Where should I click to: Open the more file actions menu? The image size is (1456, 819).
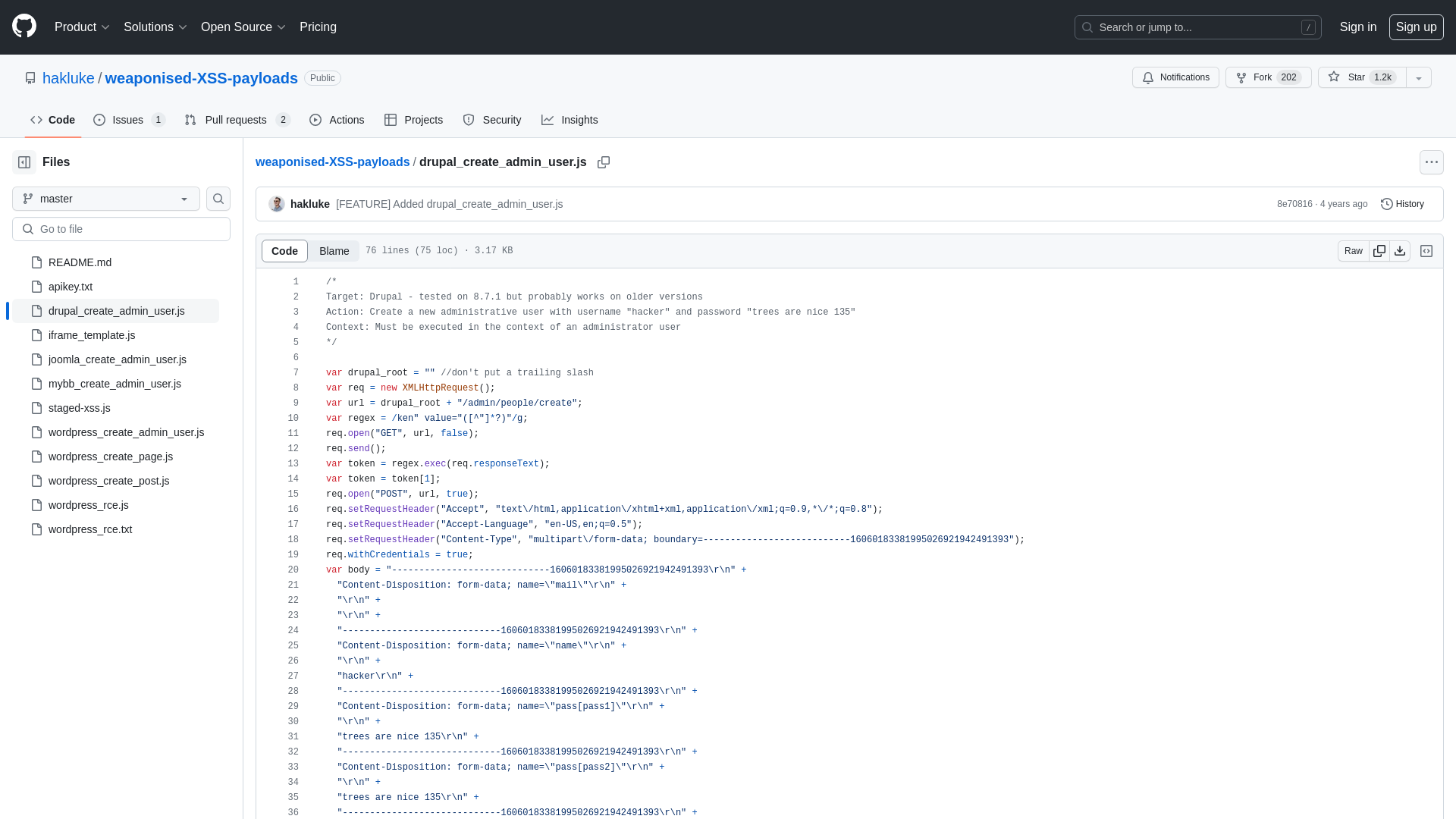[1432, 162]
